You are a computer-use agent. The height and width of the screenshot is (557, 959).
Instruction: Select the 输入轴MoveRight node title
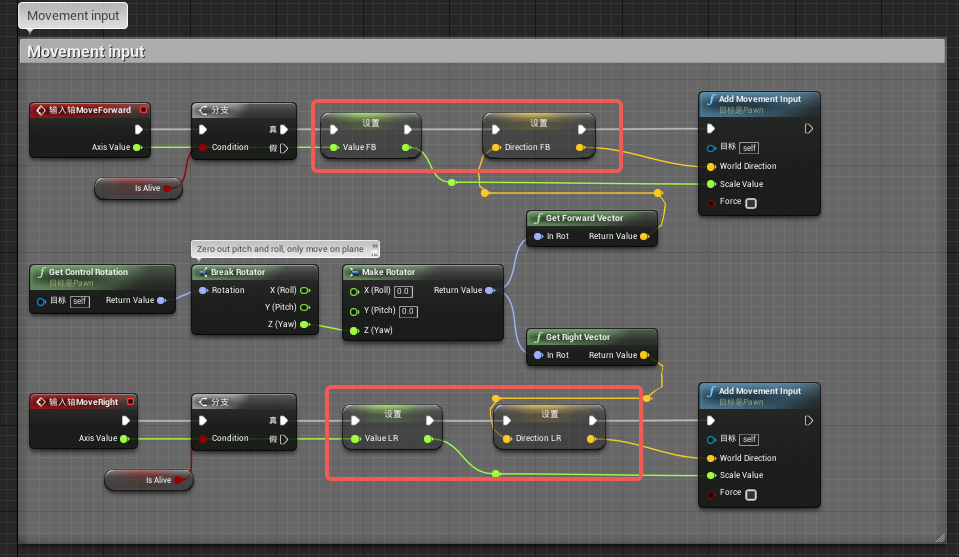(x=84, y=402)
